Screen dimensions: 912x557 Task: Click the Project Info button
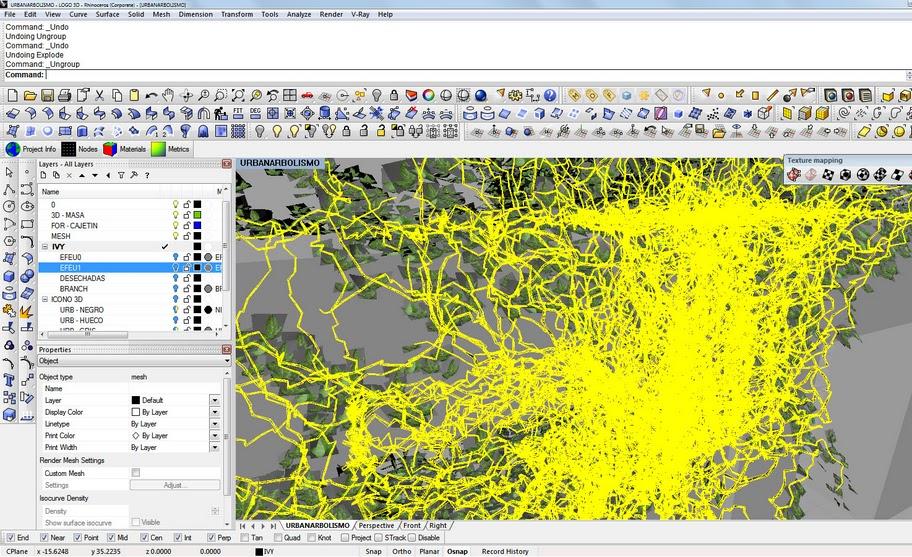[31, 149]
